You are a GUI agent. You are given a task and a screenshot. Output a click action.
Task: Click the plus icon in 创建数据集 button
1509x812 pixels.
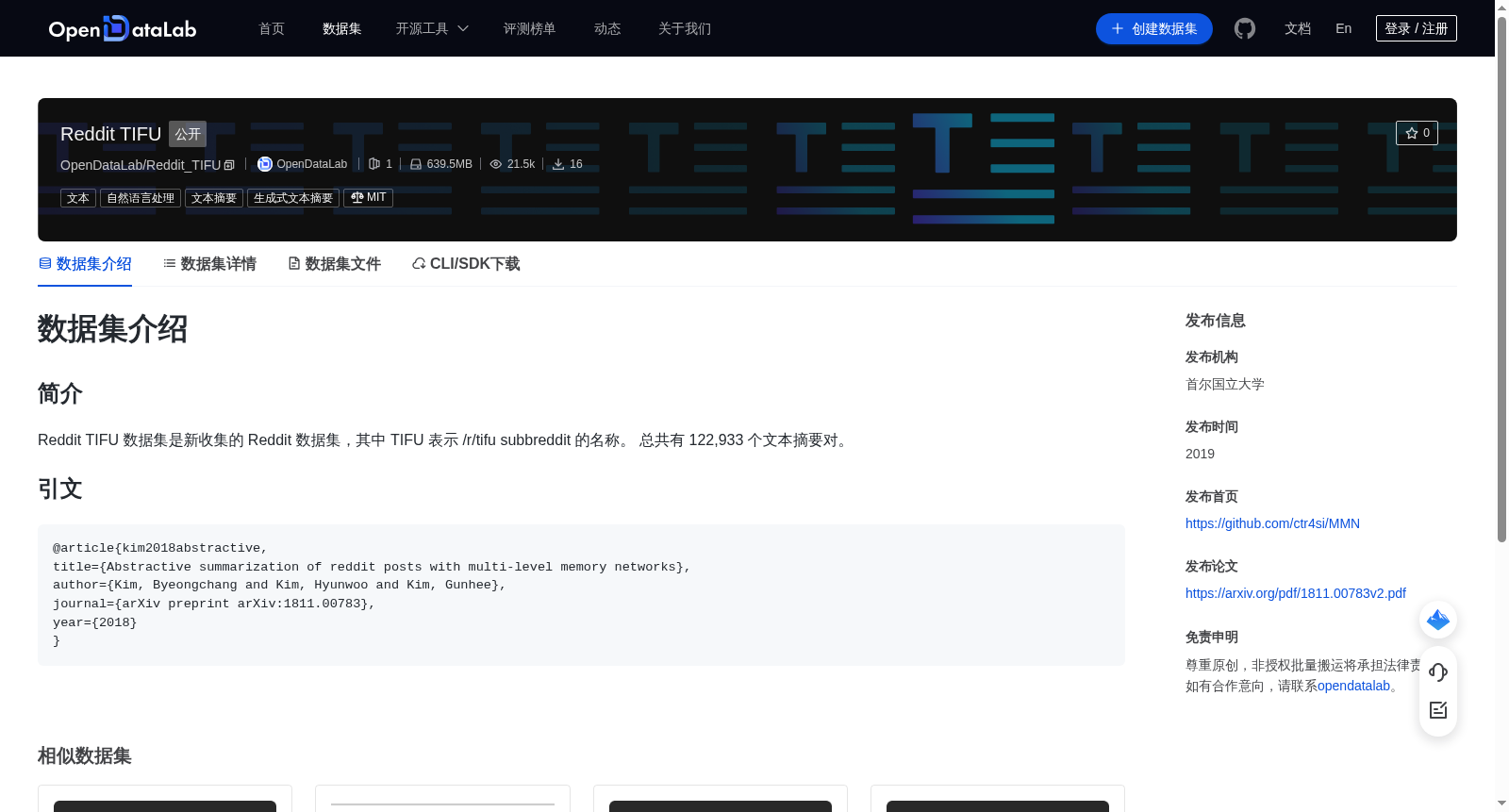(x=1118, y=28)
